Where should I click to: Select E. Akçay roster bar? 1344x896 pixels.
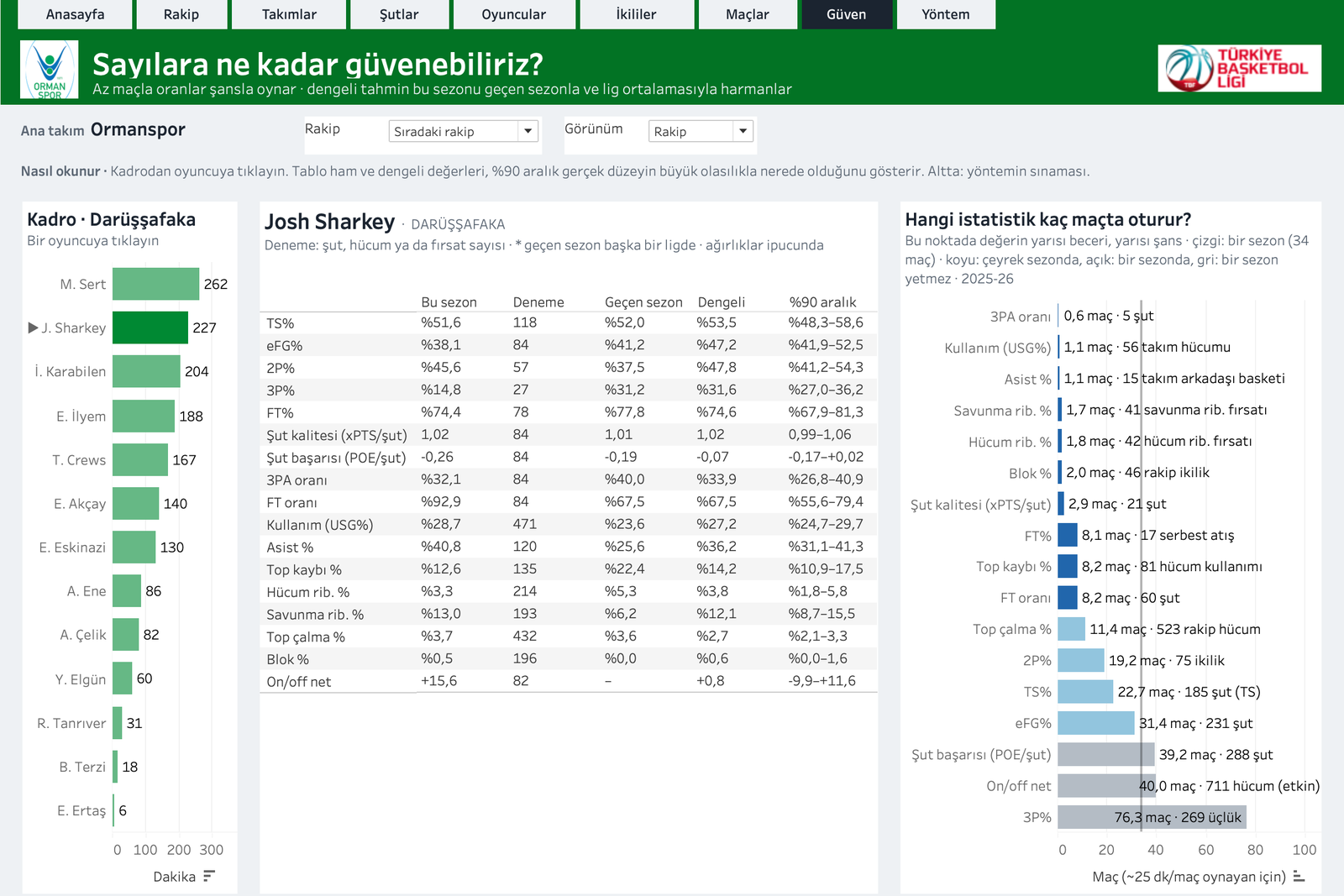(x=135, y=503)
